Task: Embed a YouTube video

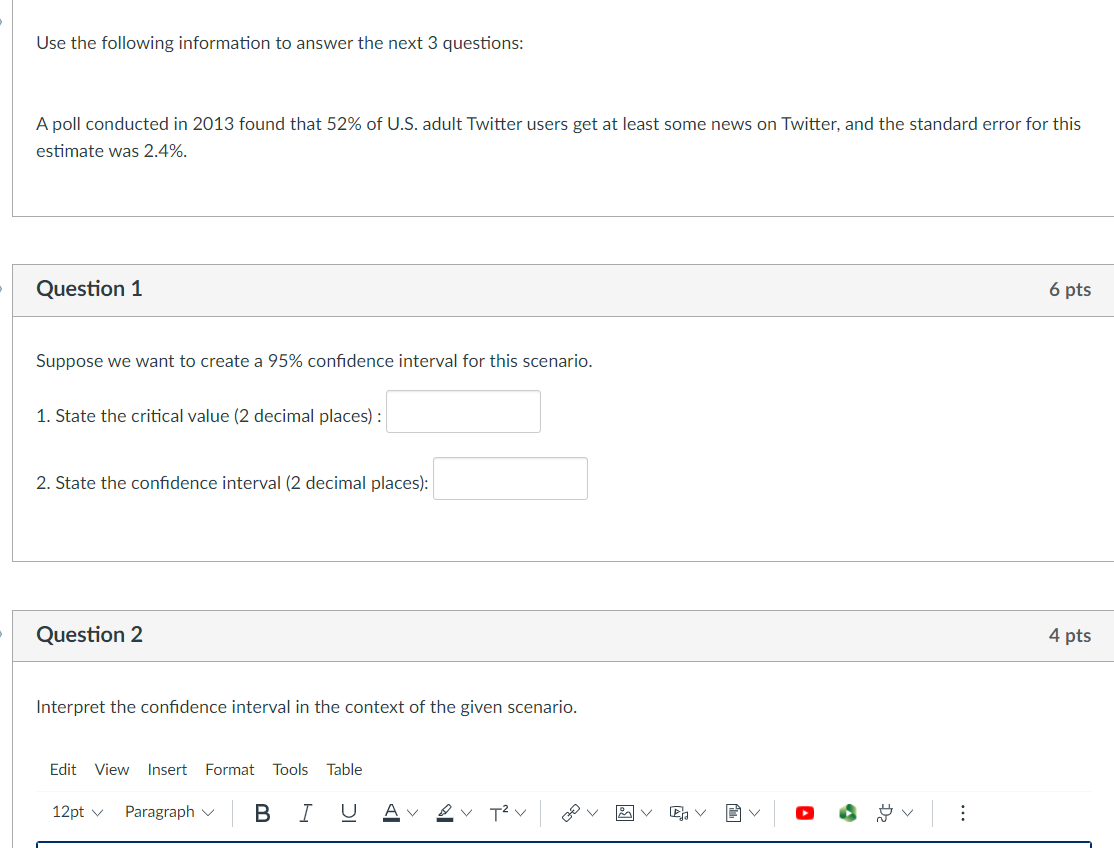Action: coord(805,812)
